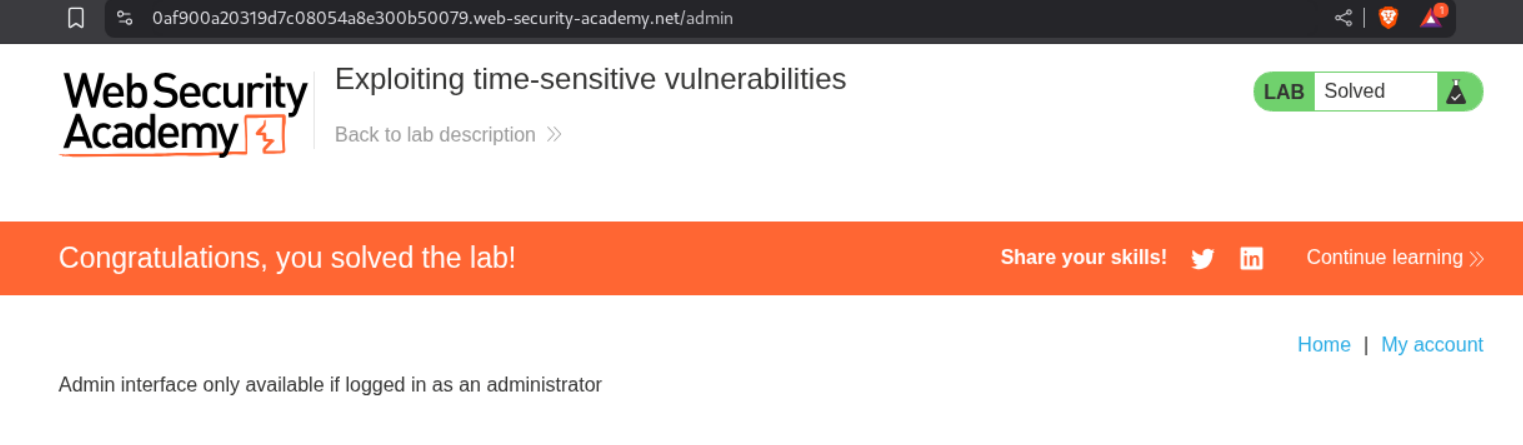Screen dimensions: 1523x445
Task: Share on Twitter via bird icon
Action: click(x=1202, y=259)
